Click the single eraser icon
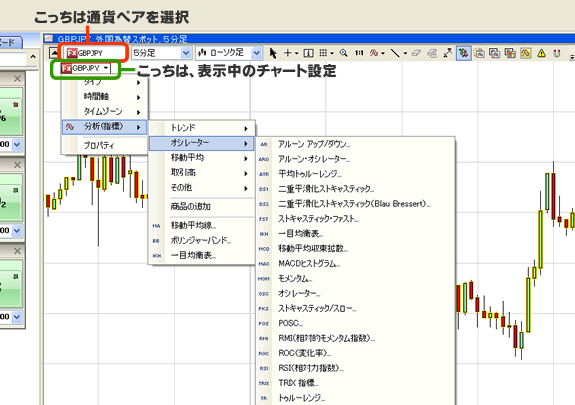The width and height of the screenshot is (575, 405). click(x=416, y=53)
